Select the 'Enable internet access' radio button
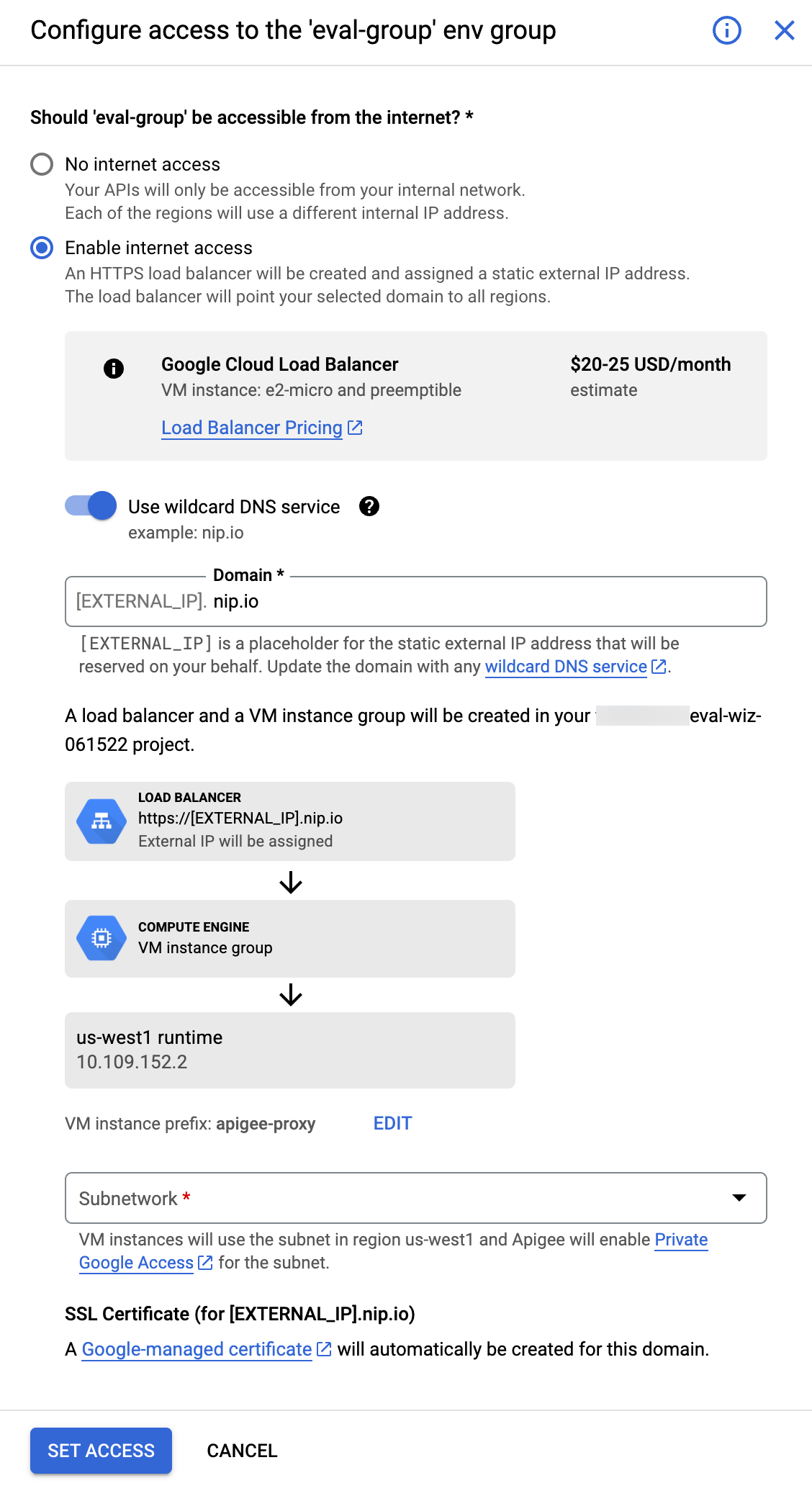 tap(42, 248)
